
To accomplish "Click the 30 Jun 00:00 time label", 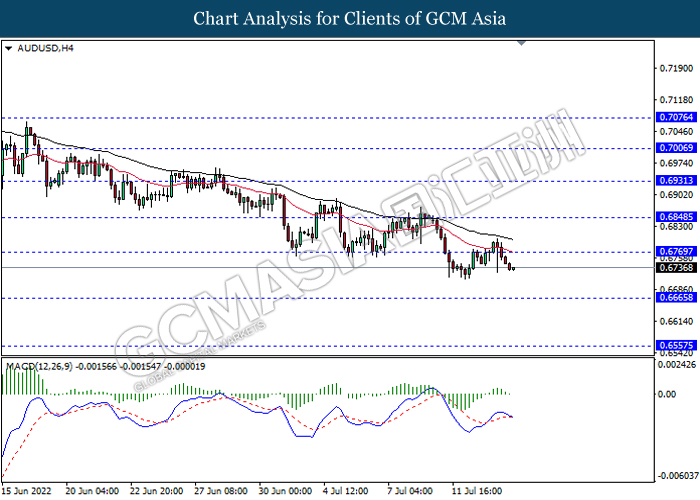I will [285, 491].
